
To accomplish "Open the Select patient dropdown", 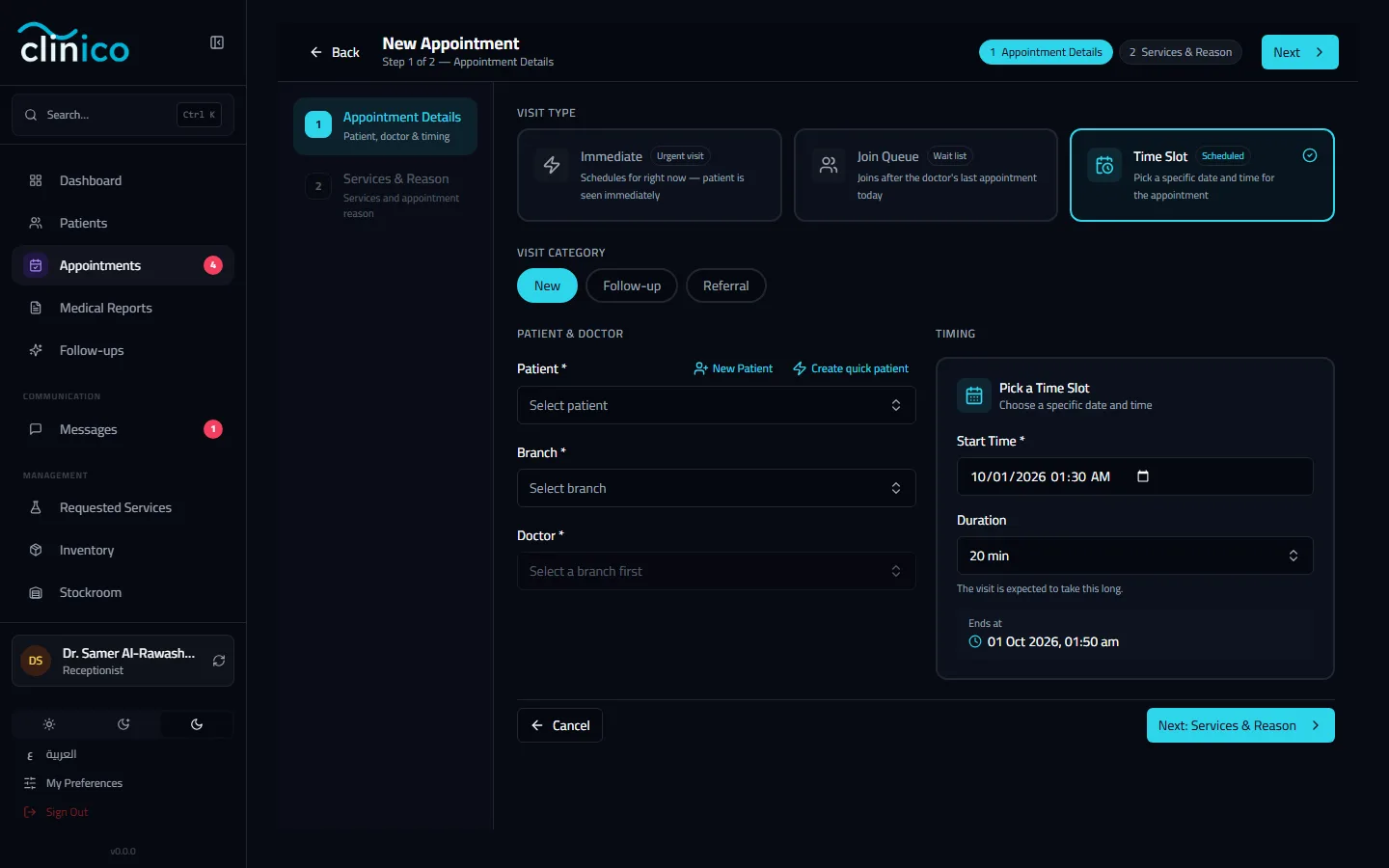I will 716,405.
